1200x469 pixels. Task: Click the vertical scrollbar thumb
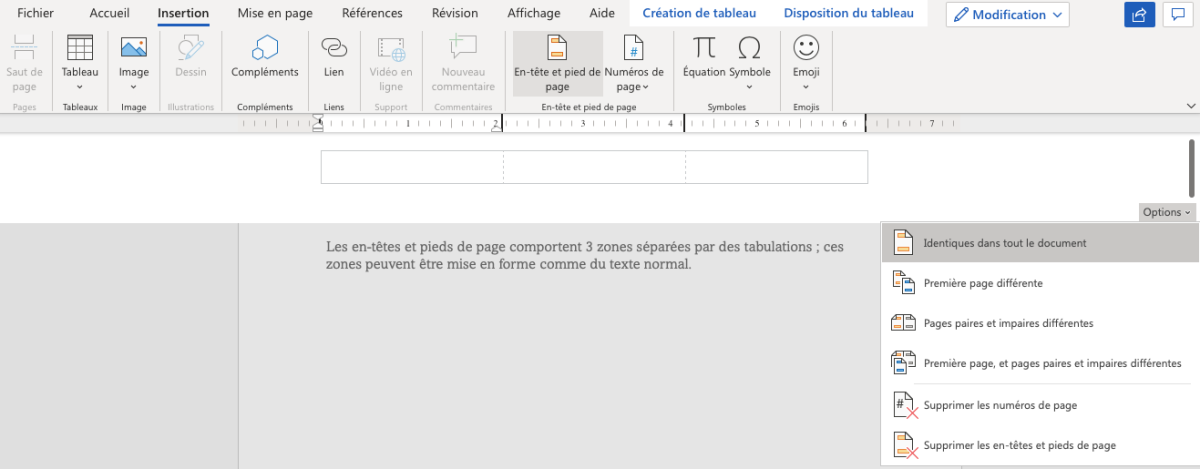(1191, 168)
